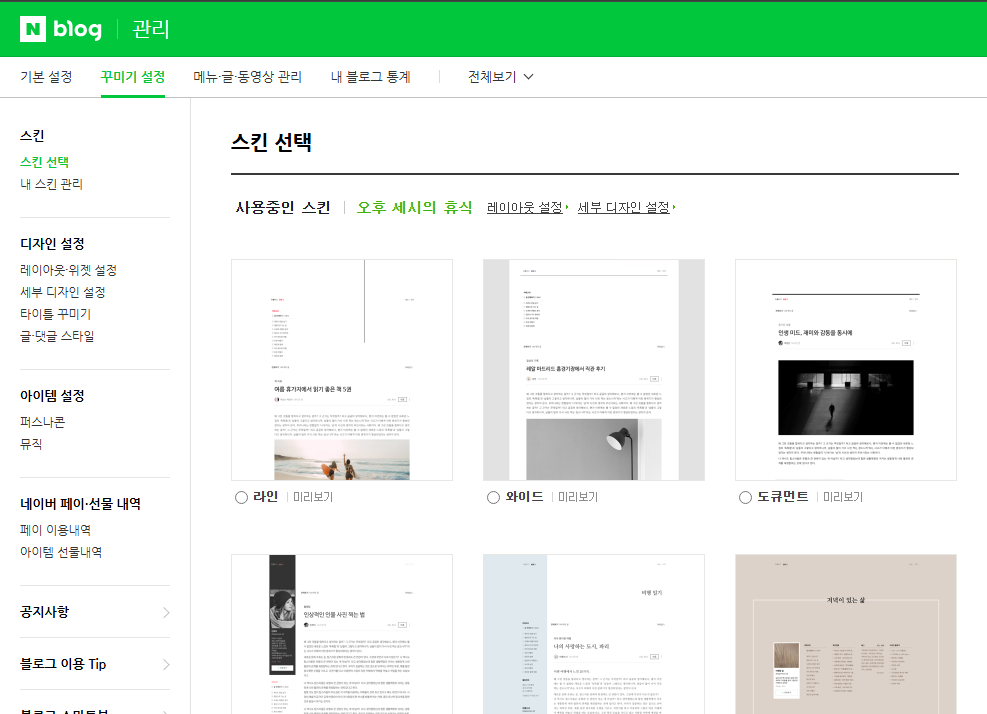Open the blog home logo text
Screen dimensions: 987x714
click(77, 30)
